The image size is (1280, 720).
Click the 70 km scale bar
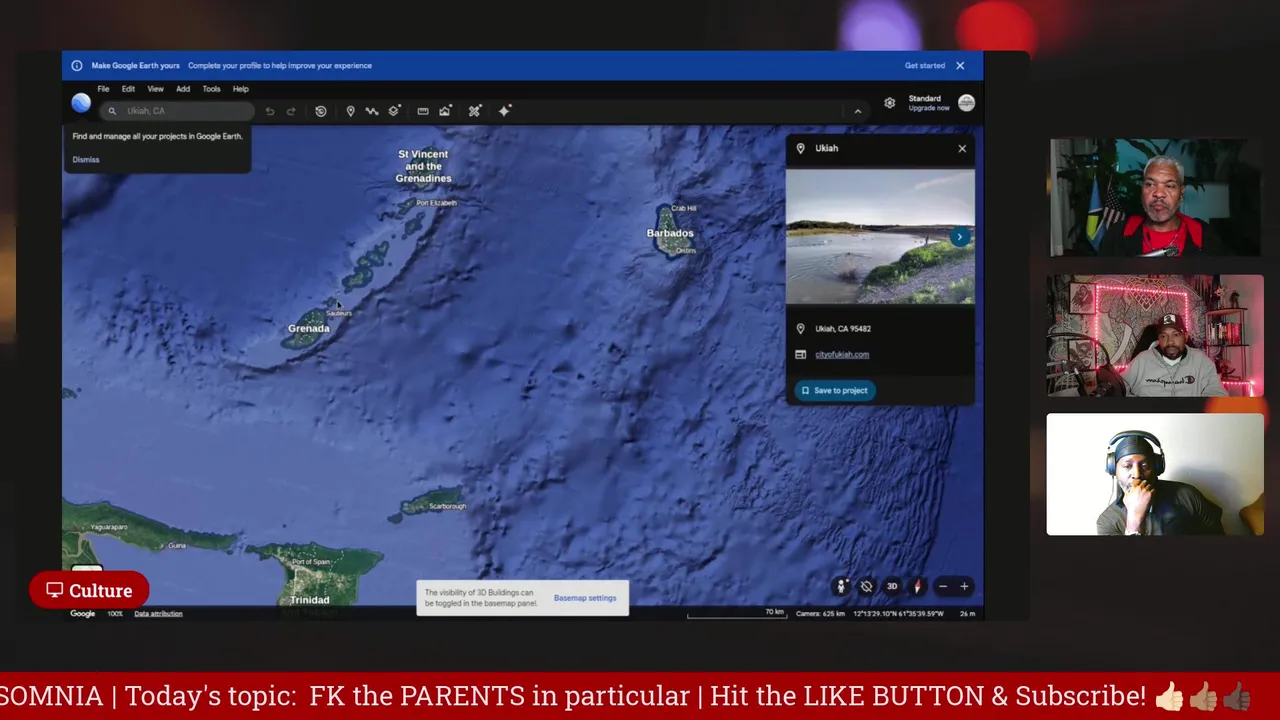pos(737,613)
